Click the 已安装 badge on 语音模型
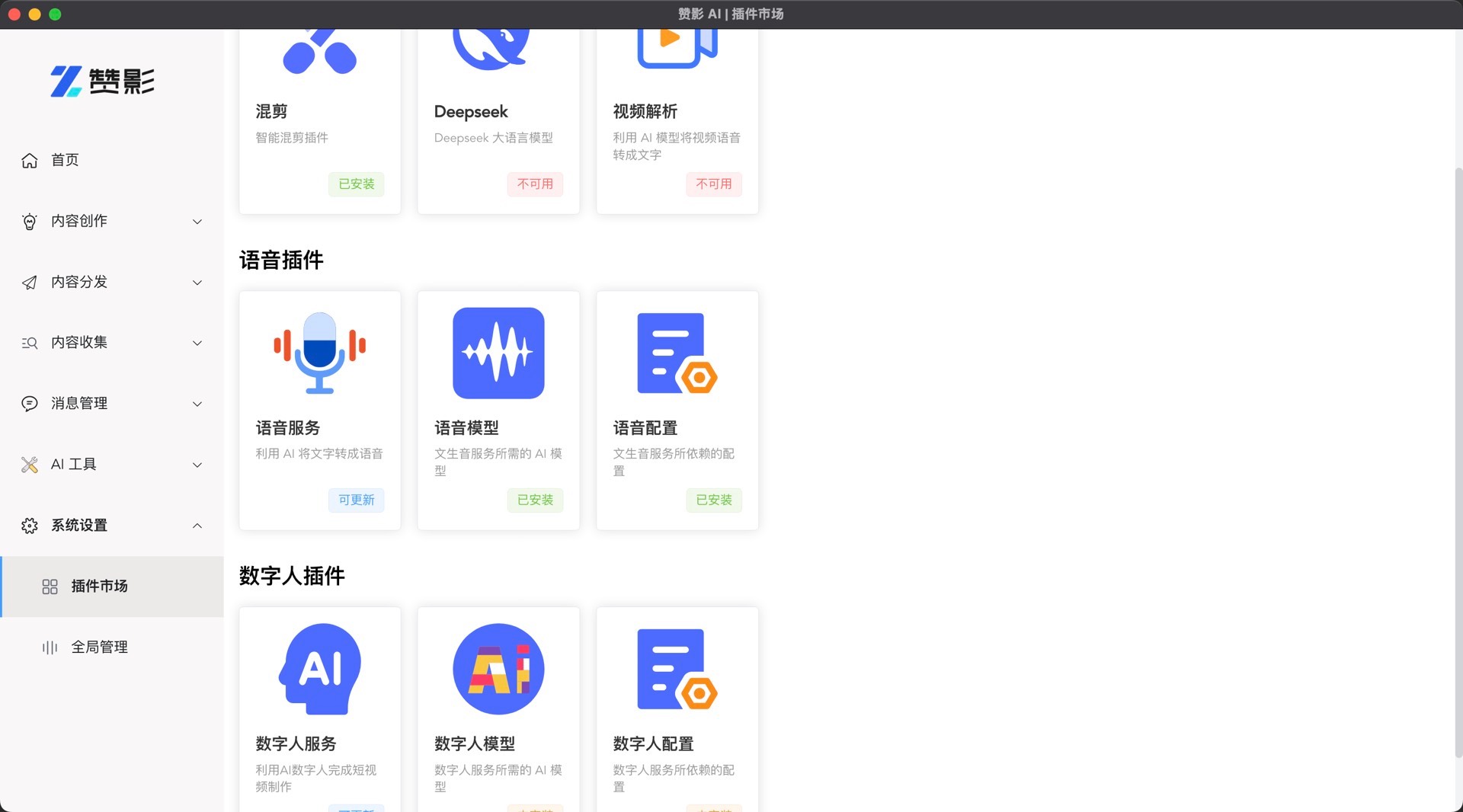The width and height of the screenshot is (1463, 812). [535, 500]
